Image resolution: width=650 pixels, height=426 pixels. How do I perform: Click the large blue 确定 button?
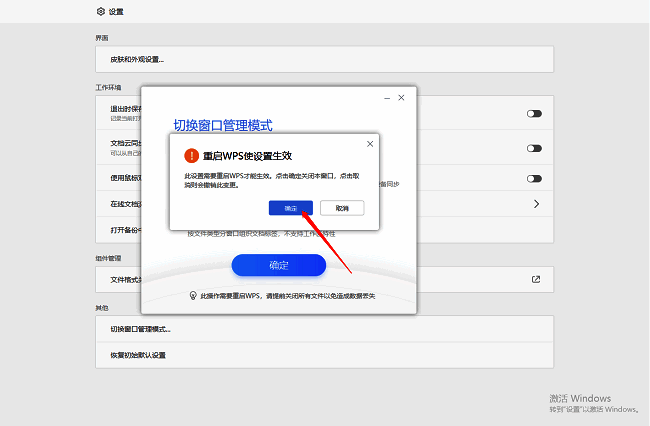pyautogui.click(x=279, y=265)
